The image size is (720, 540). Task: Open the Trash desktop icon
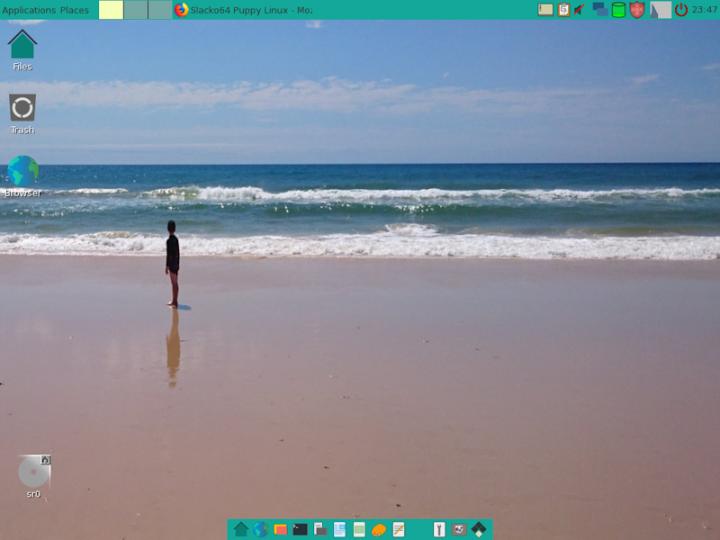point(22,108)
